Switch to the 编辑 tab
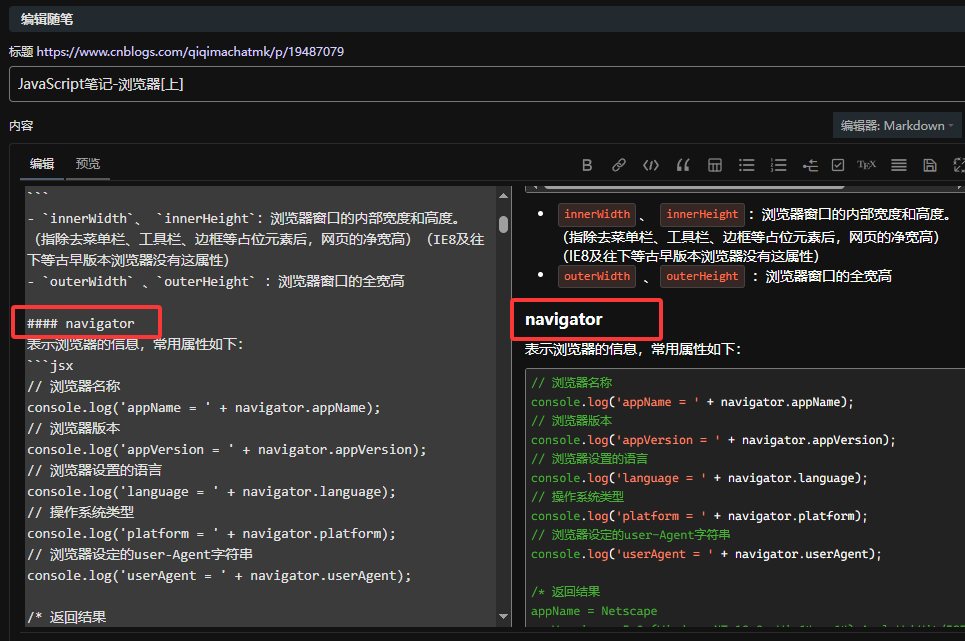Image resolution: width=965 pixels, height=641 pixels. point(42,164)
